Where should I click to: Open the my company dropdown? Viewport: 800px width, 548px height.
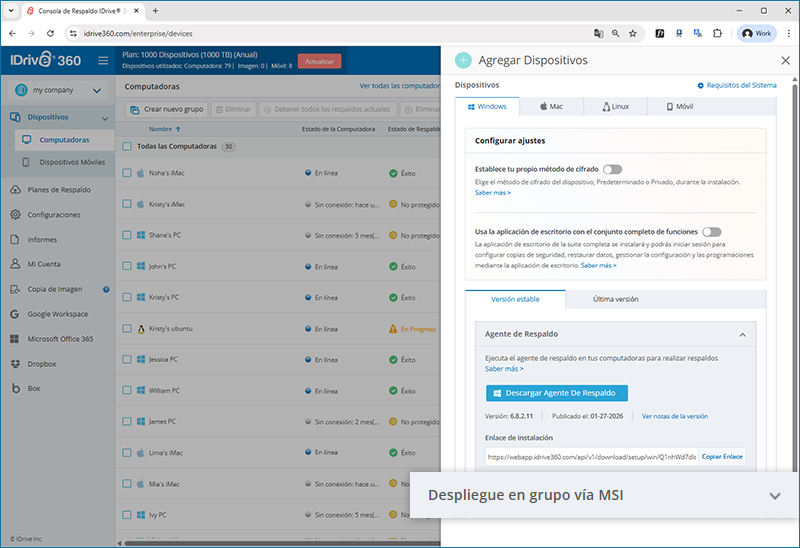(x=58, y=90)
